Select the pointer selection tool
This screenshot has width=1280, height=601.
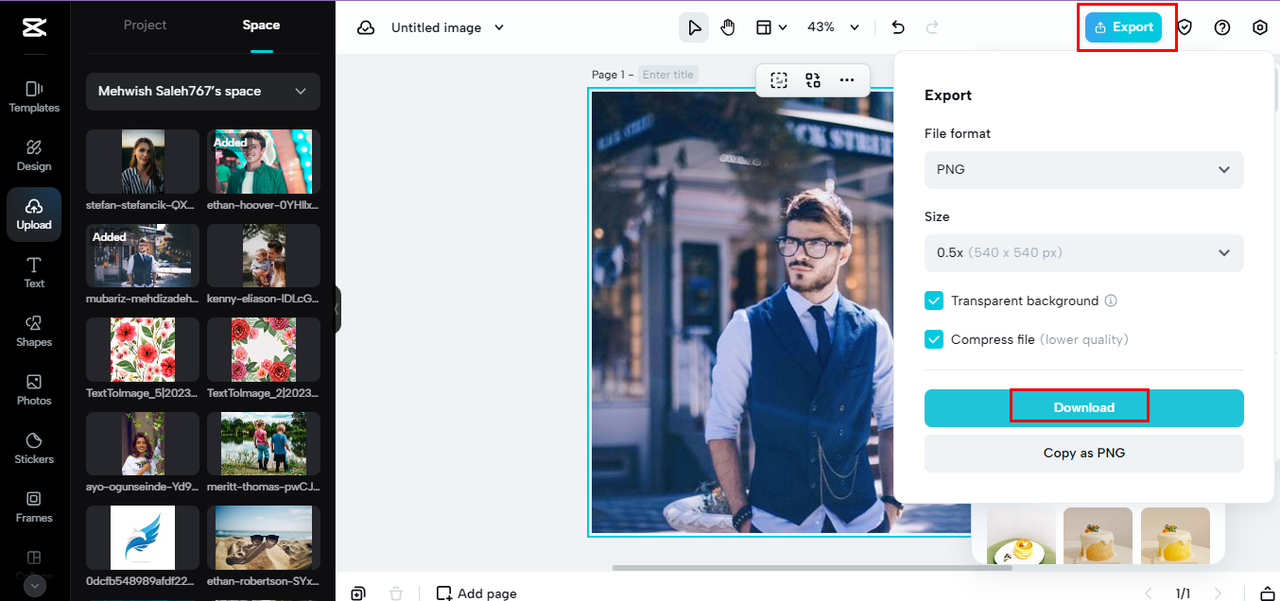[x=693, y=27]
